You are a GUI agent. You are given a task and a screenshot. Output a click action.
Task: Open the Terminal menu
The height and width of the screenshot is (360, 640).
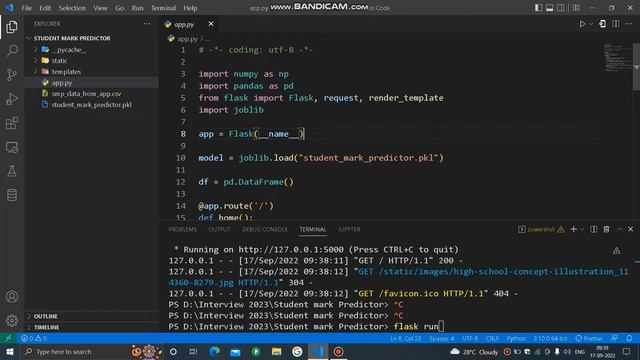163,8
